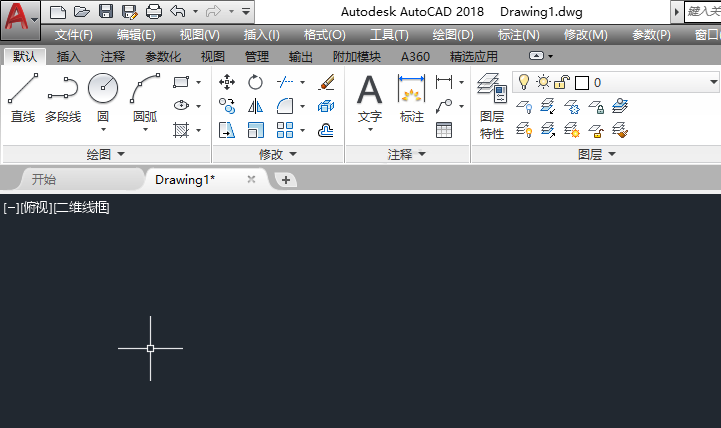Expand the Draw (绘图) panel
The height and width of the screenshot is (428, 721).
(106, 154)
